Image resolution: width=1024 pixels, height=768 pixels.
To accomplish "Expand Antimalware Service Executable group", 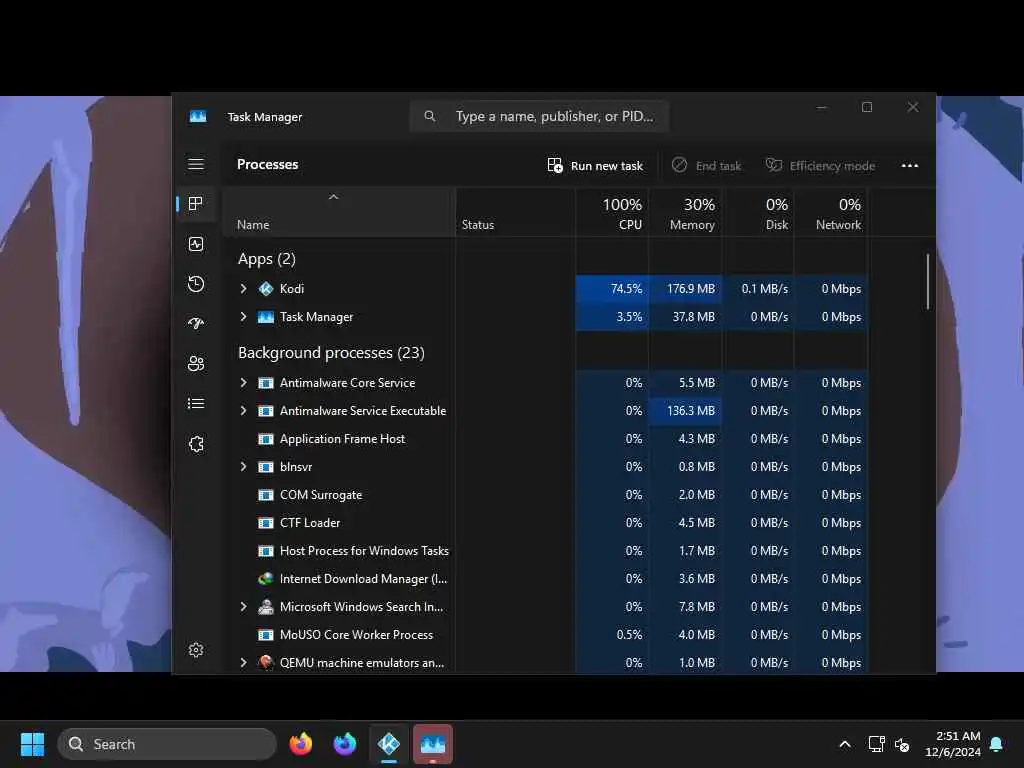I will point(244,411).
